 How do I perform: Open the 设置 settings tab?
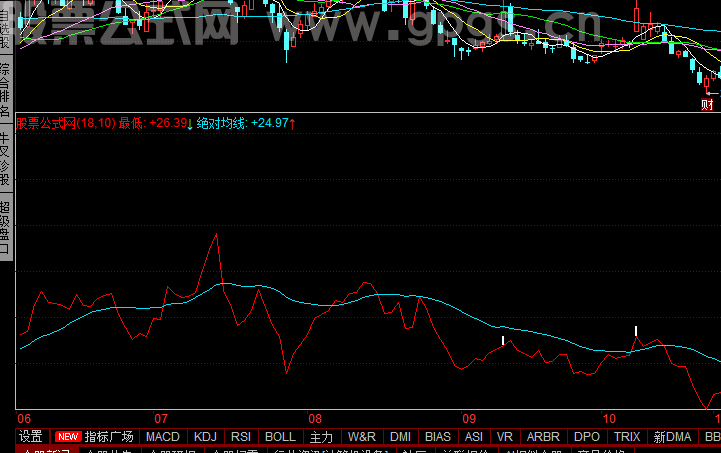coord(31,436)
